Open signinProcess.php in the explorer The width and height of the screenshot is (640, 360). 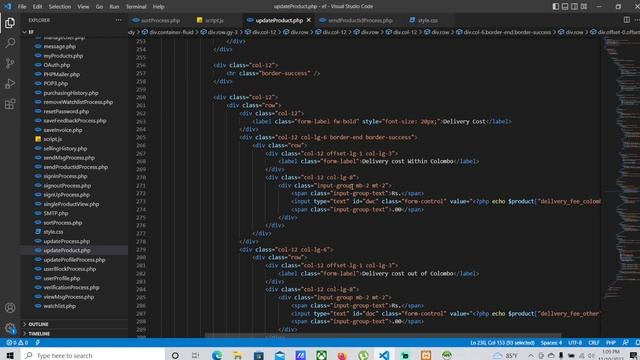[x=65, y=176]
